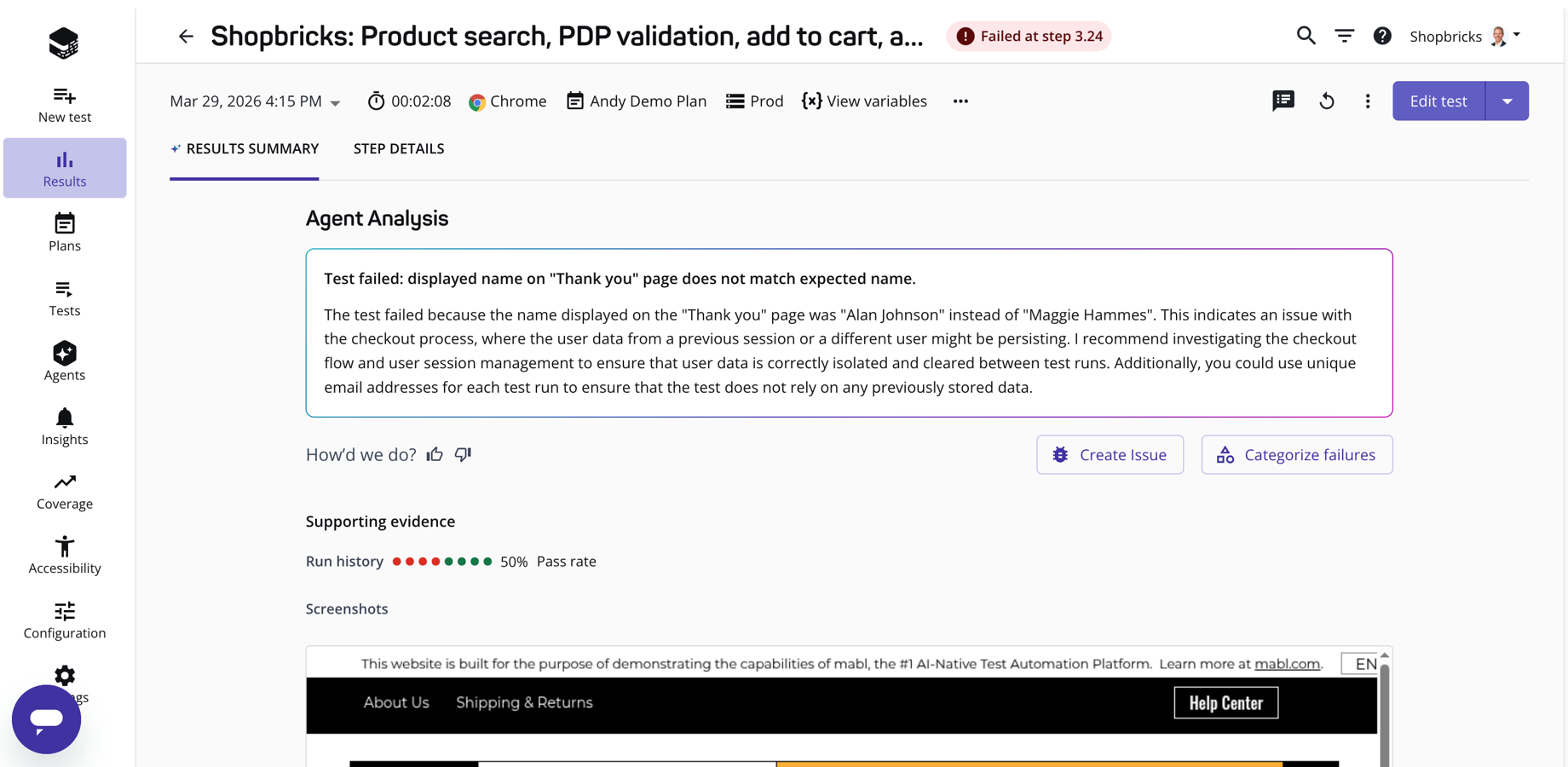Image resolution: width=1568 pixels, height=767 pixels.
Task: Open the Results section in the sidebar
Action: tap(64, 167)
